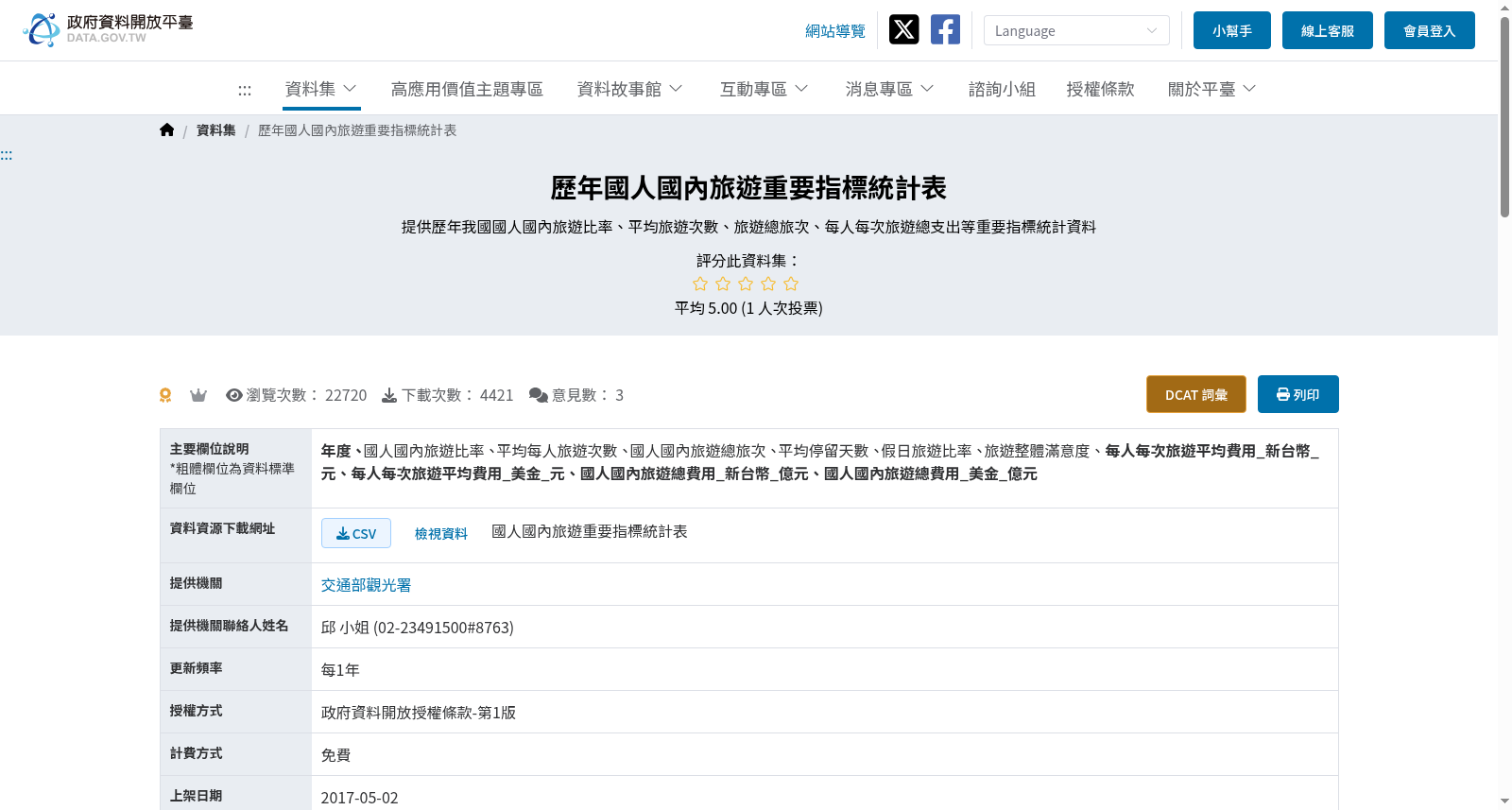Screen dimensions: 1512x810
Task: Click the 網站導覽 link
Action: click(x=835, y=31)
